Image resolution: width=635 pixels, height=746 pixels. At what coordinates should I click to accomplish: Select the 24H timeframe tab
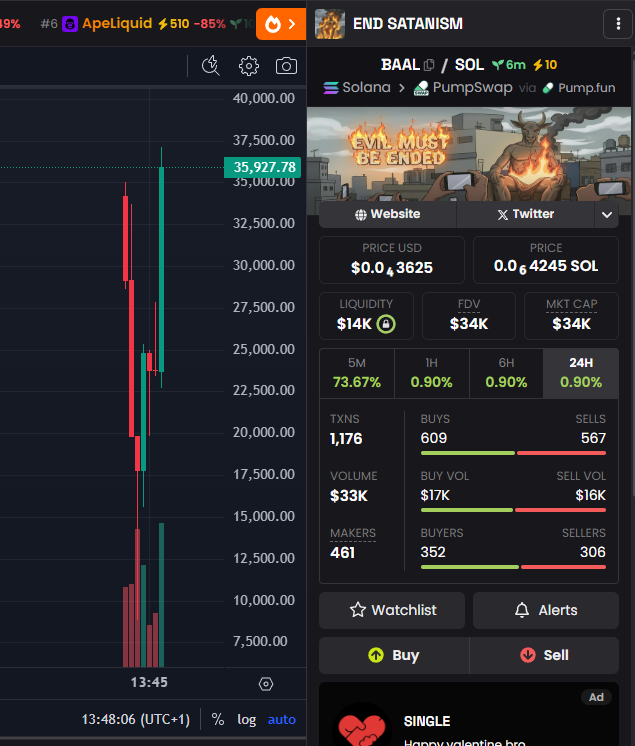[x=581, y=373]
